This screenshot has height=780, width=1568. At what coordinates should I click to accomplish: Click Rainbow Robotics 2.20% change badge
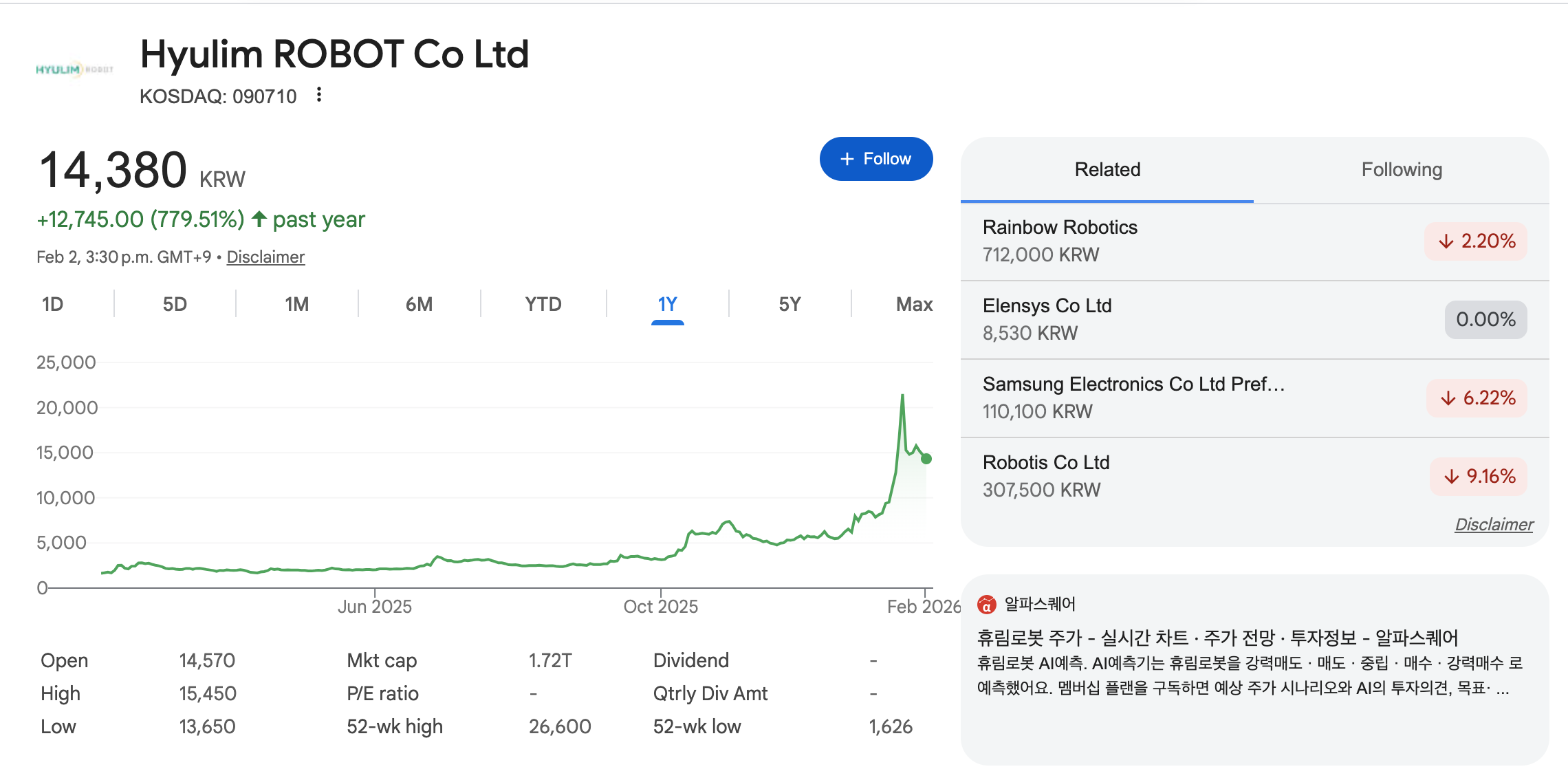(1476, 241)
